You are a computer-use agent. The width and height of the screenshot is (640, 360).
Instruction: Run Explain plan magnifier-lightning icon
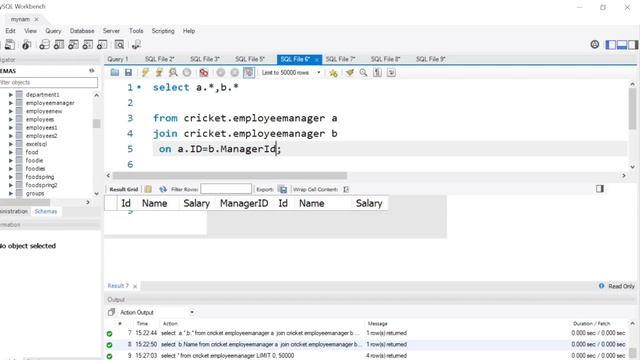(x=173, y=73)
